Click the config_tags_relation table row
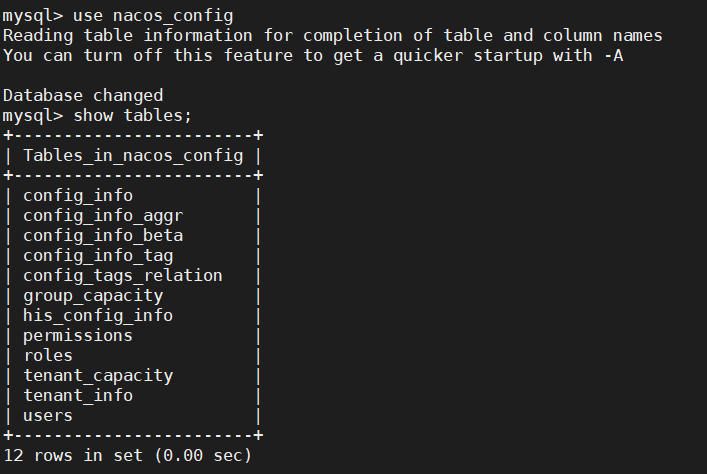The height and width of the screenshot is (474, 707). [x=123, y=275]
